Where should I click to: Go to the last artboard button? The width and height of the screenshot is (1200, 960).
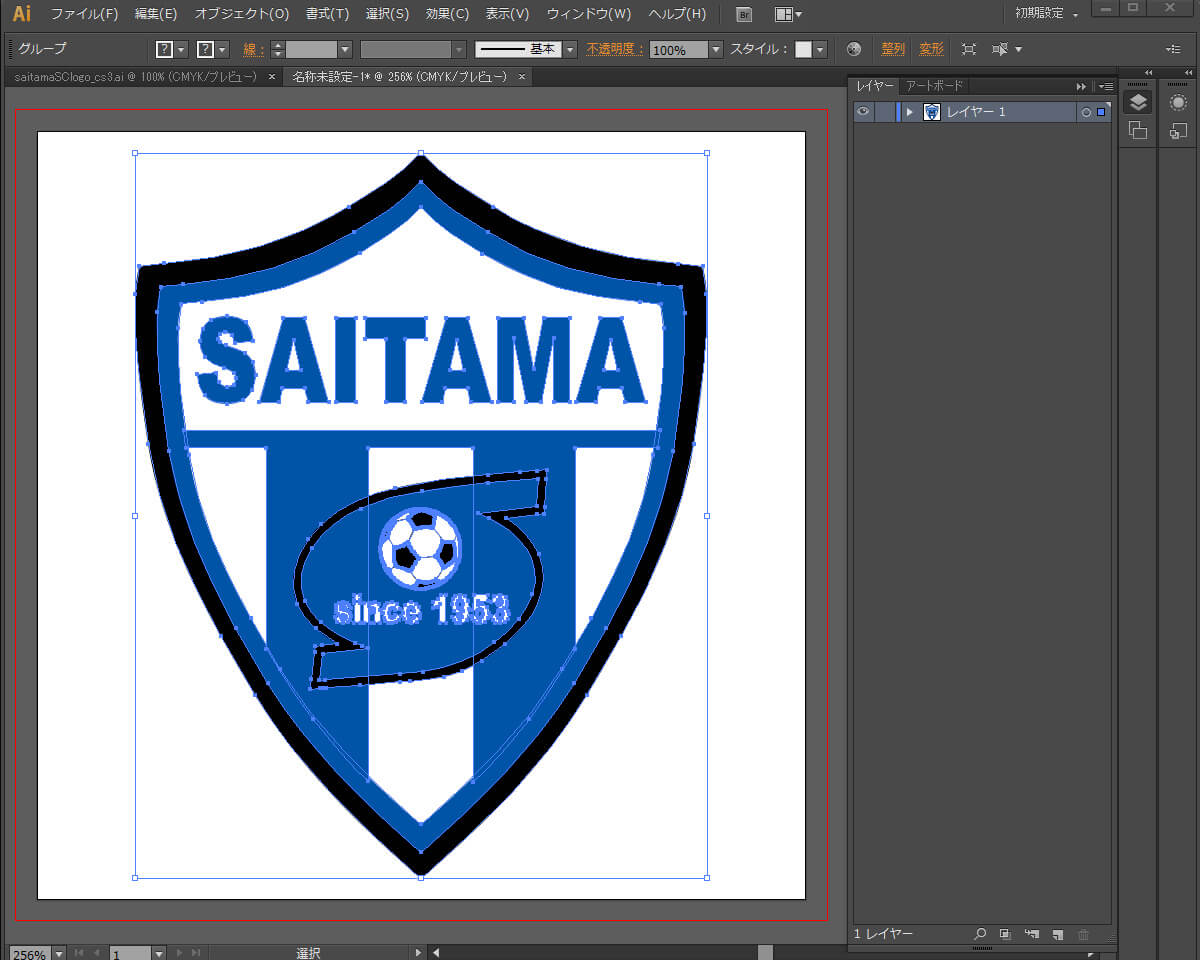point(196,954)
